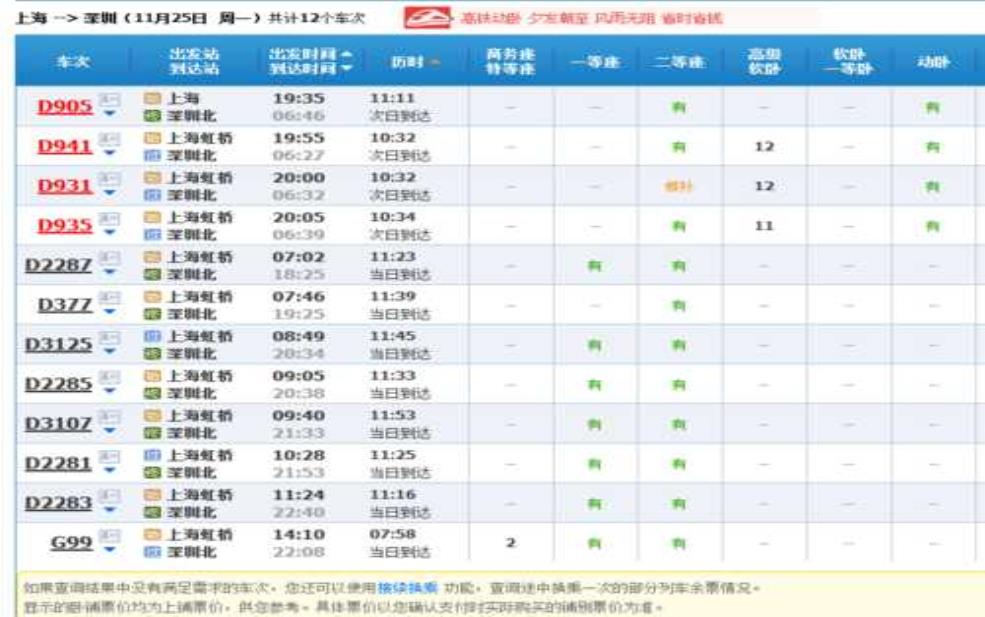Expand the blue arrow next to D2281

(110, 471)
